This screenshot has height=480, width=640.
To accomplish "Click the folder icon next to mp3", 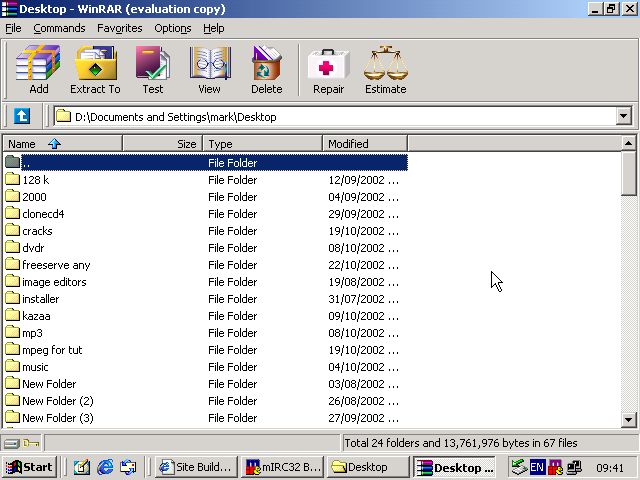I will (x=13, y=333).
